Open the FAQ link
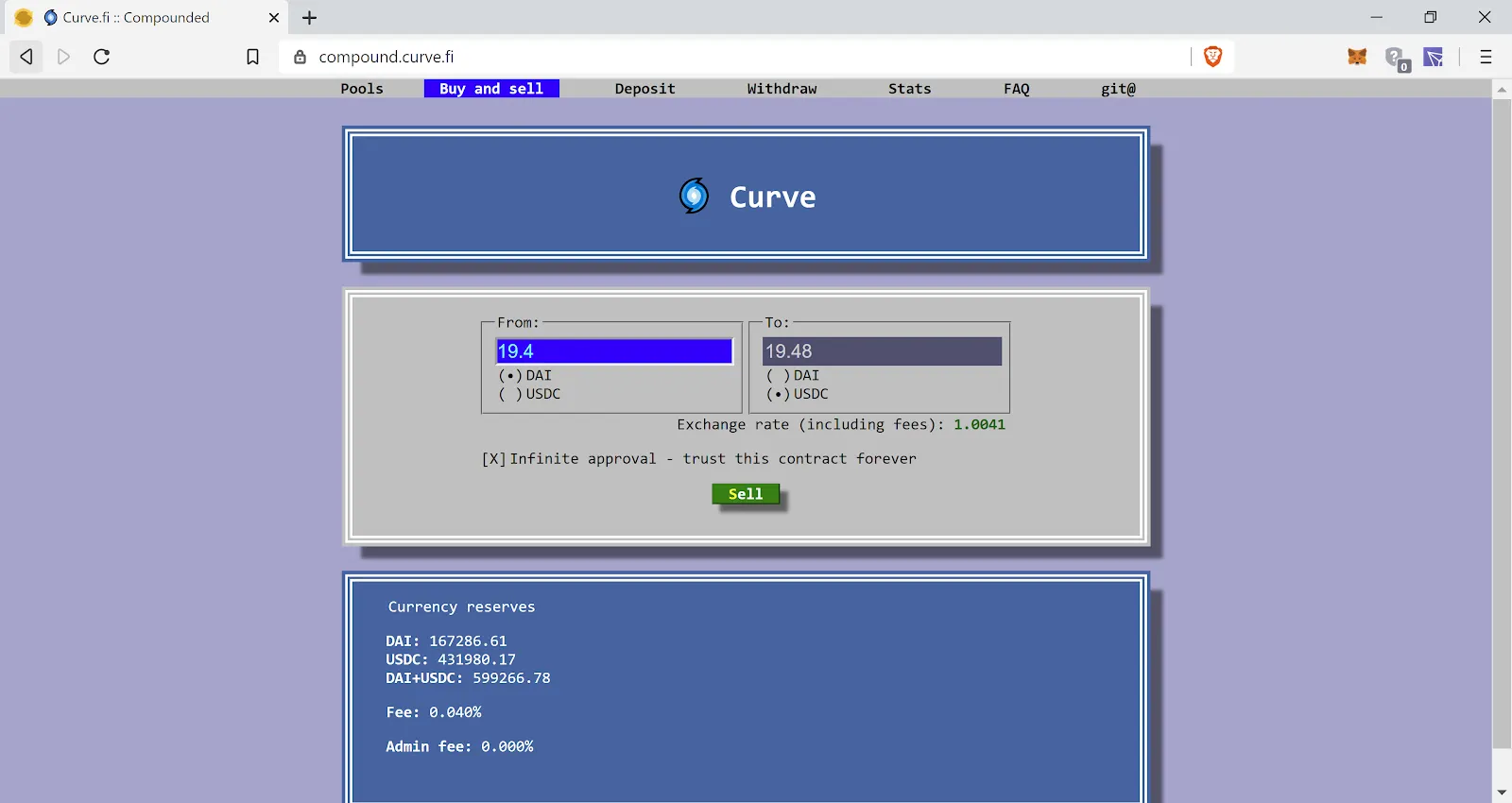 click(1016, 89)
